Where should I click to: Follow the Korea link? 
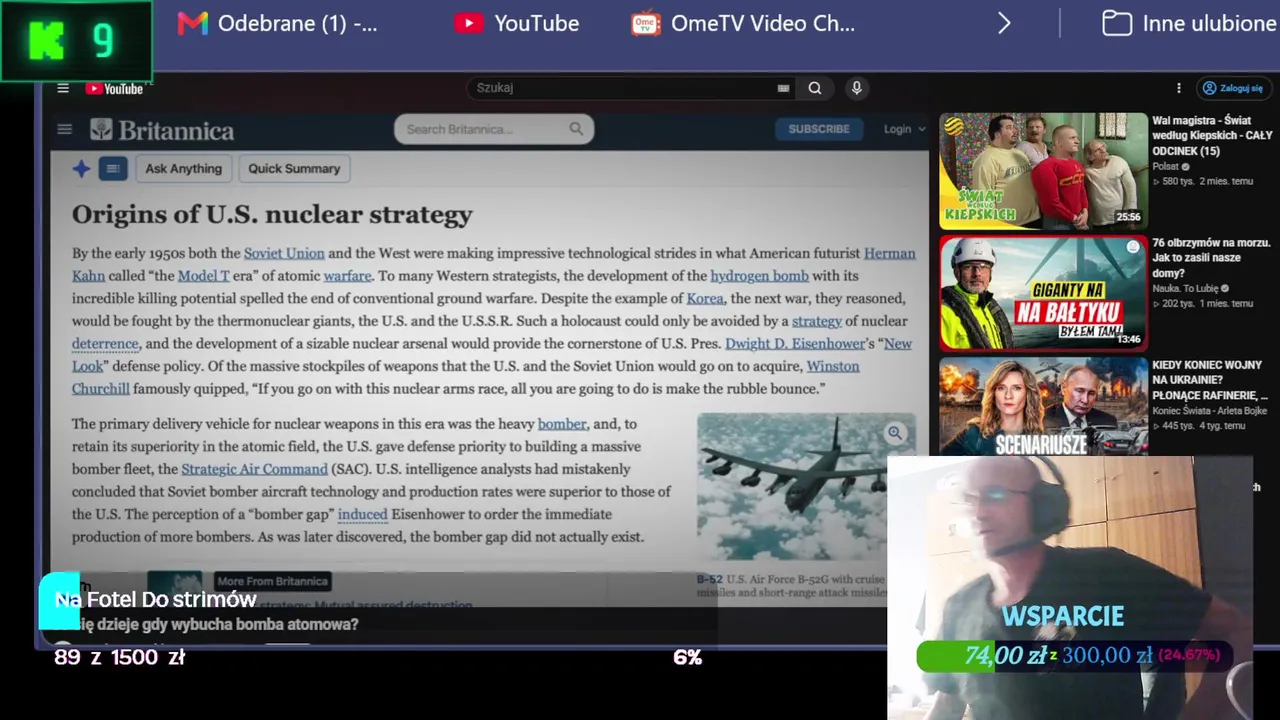705,299
